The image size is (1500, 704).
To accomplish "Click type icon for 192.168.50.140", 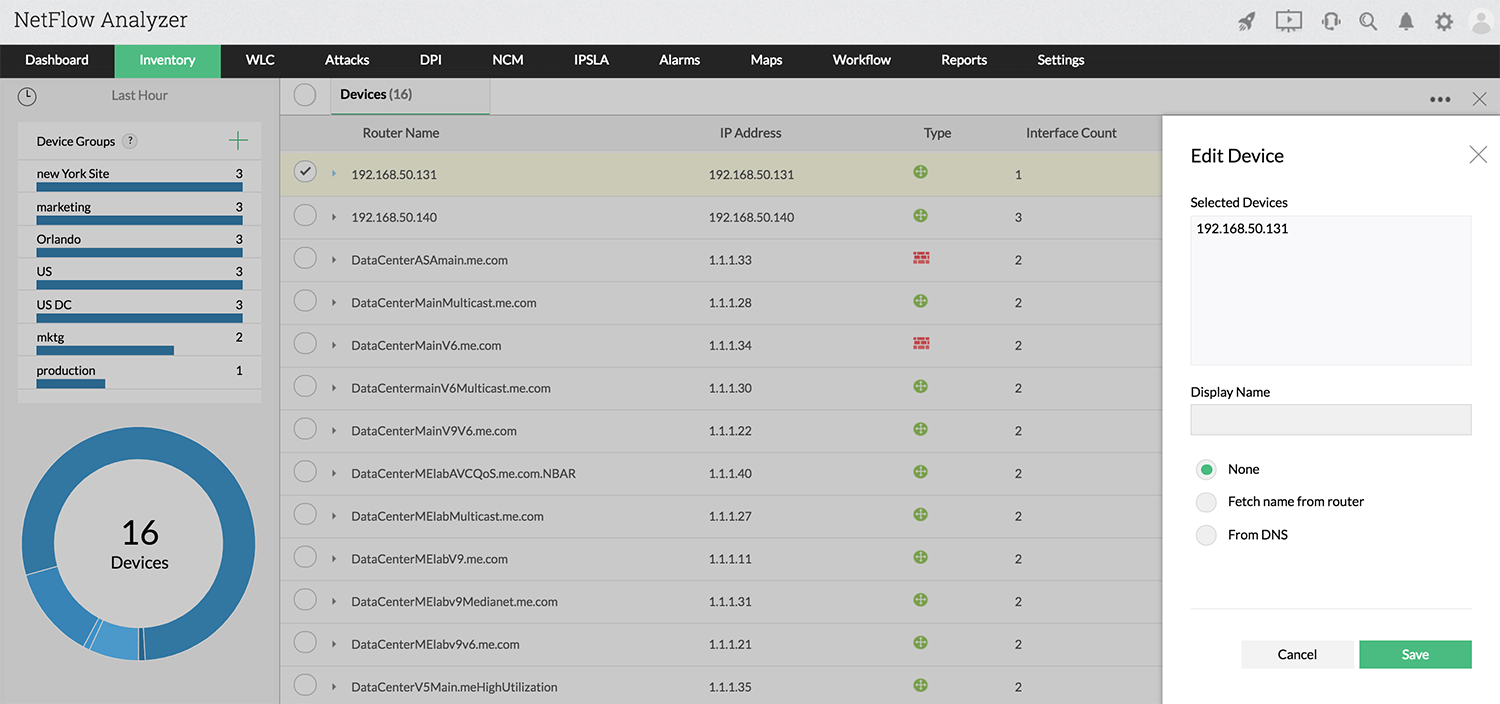I will pos(921,215).
